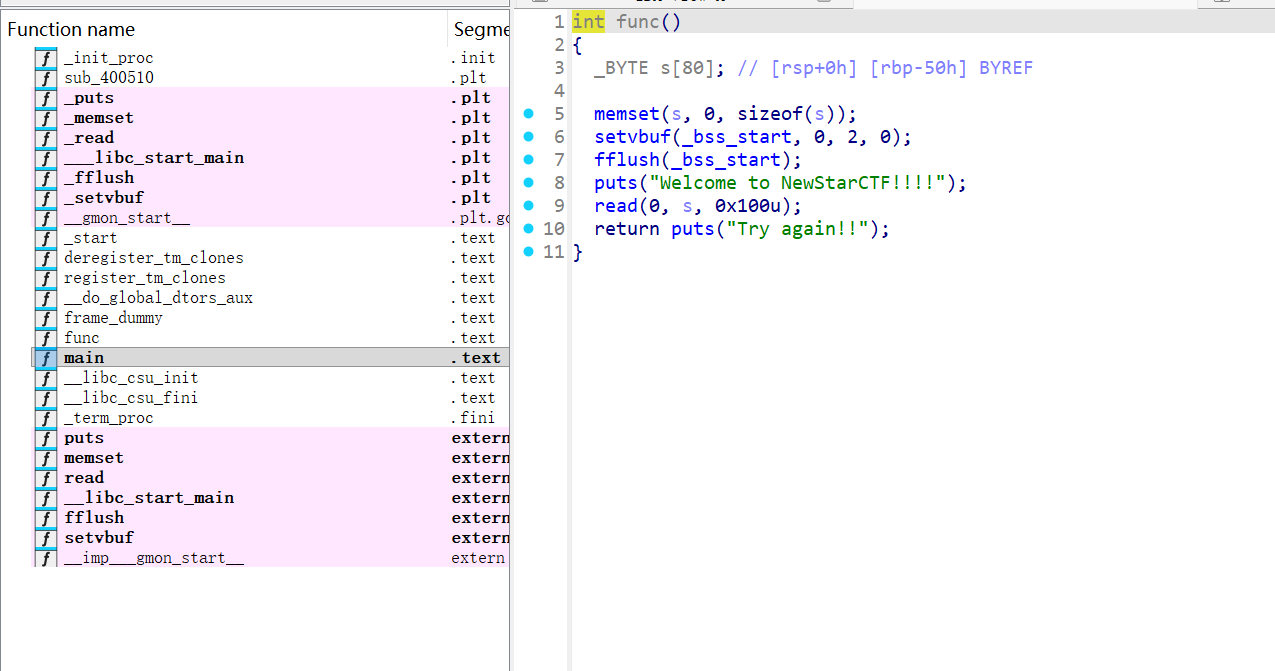
Task: Sort by the Function name column header
Action: point(225,29)
